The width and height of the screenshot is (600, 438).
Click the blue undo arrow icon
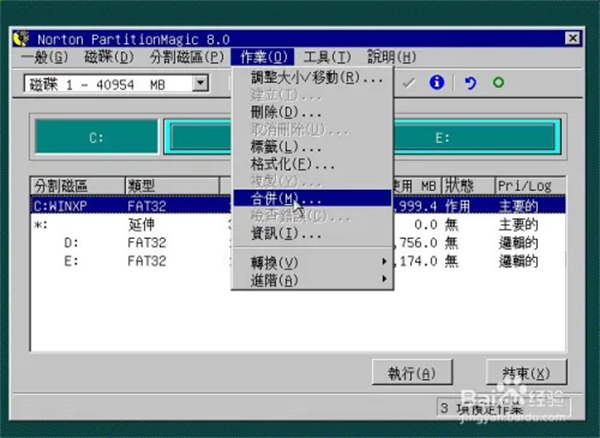[470, 83]
